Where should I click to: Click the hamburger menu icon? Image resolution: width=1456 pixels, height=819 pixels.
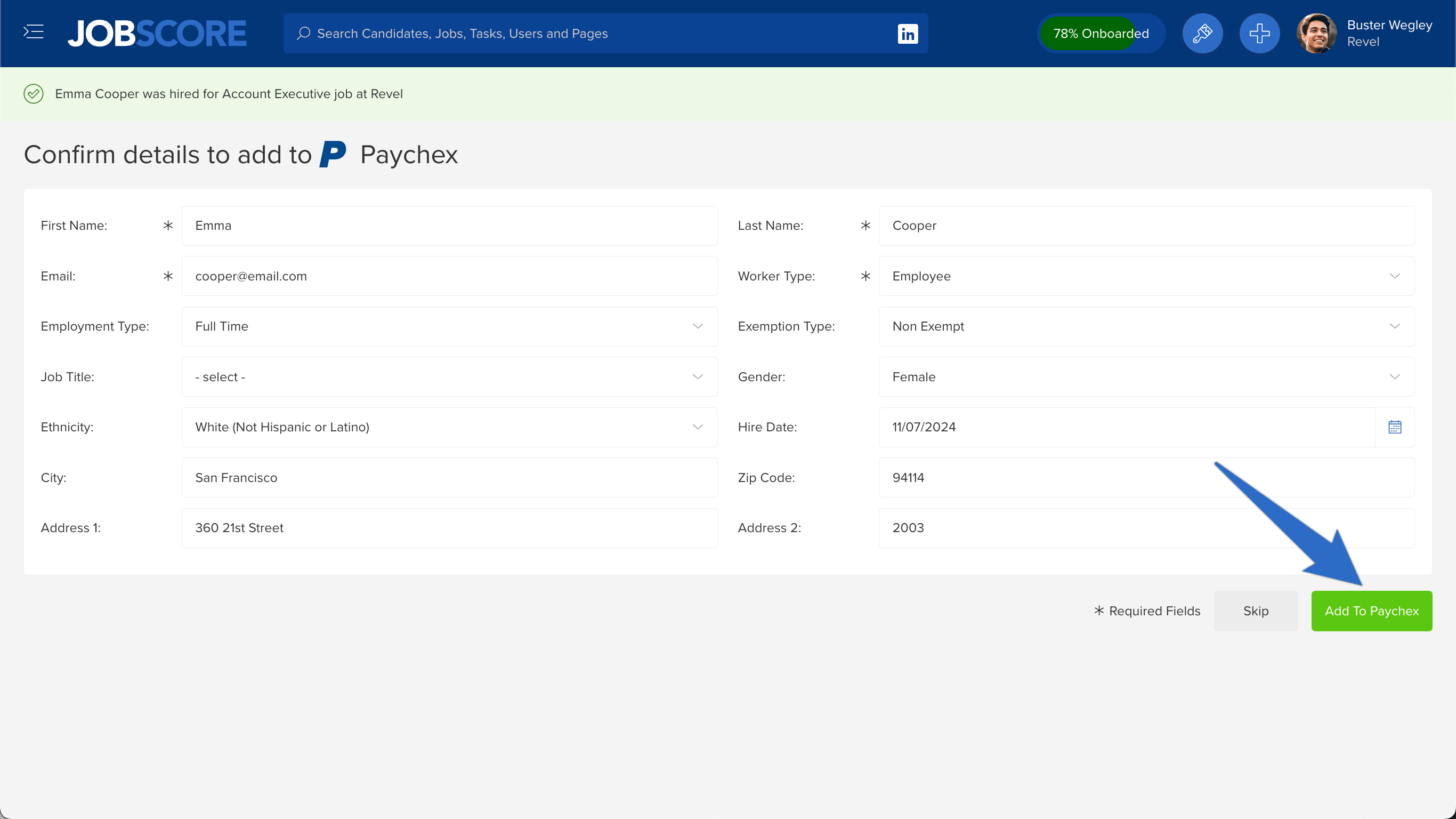click(33, 32)
